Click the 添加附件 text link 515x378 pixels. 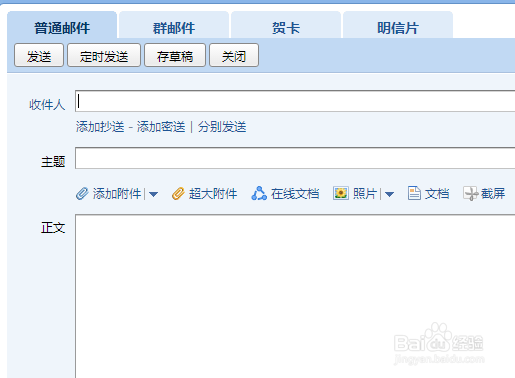(117, 194)
